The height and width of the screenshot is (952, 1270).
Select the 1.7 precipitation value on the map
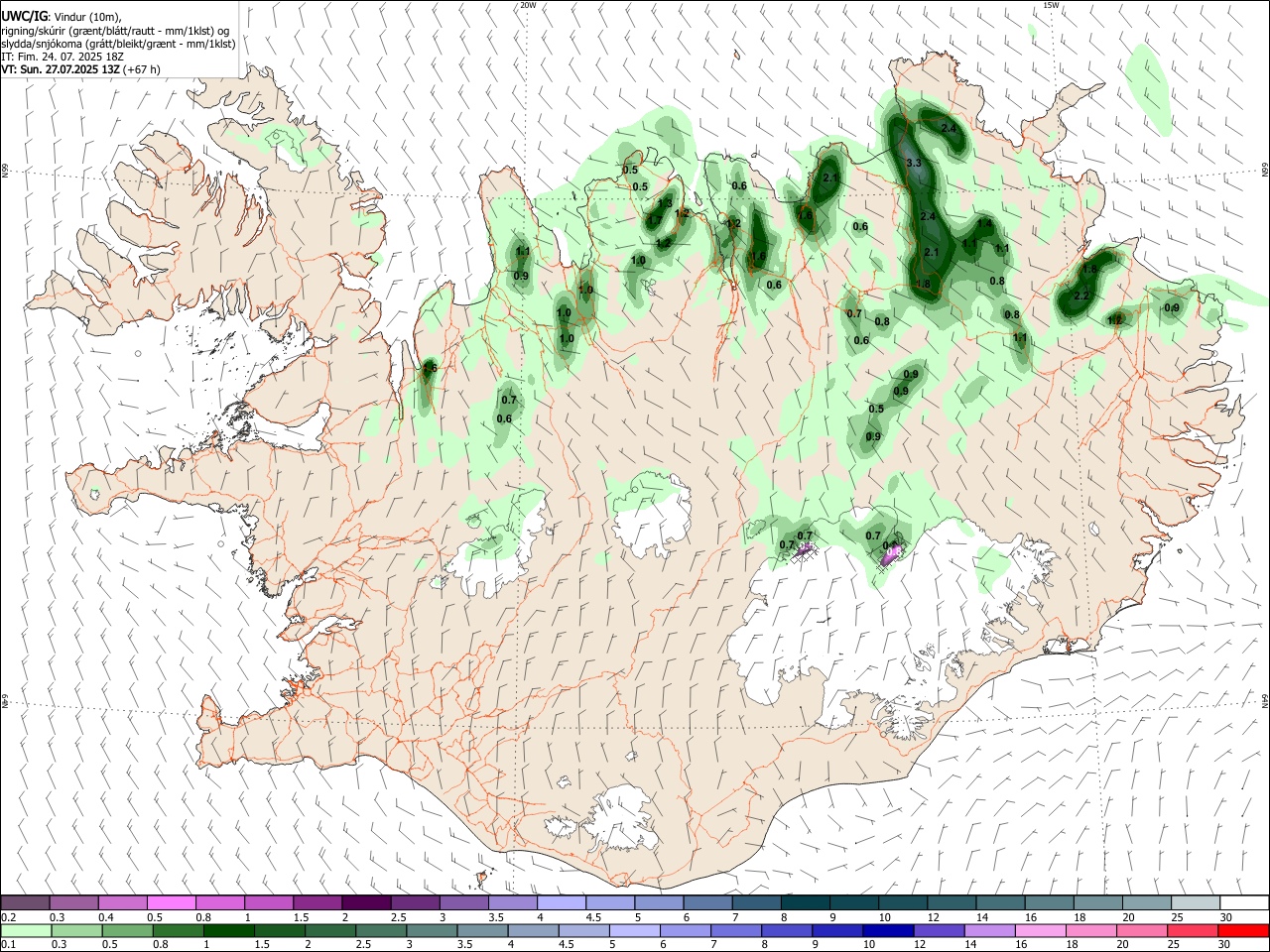click(x=655, y=220)
